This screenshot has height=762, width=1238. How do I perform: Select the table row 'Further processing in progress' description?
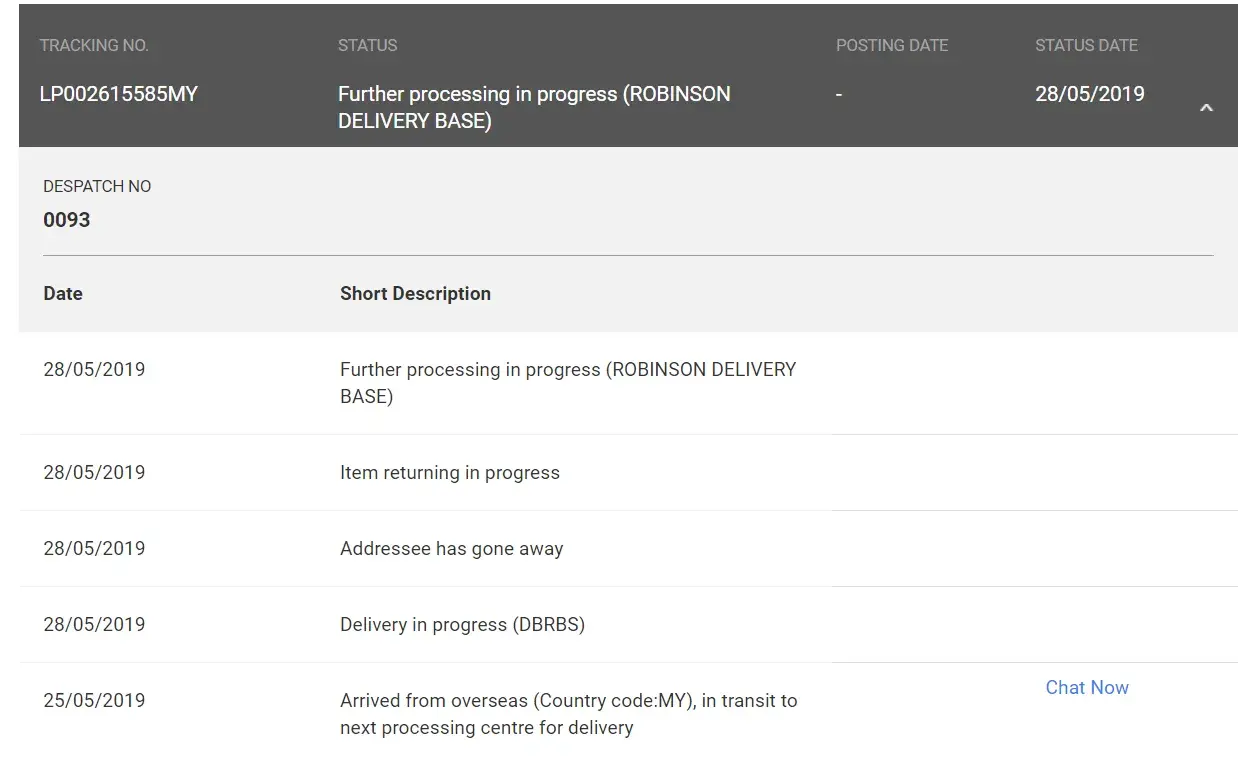[567, 382]
